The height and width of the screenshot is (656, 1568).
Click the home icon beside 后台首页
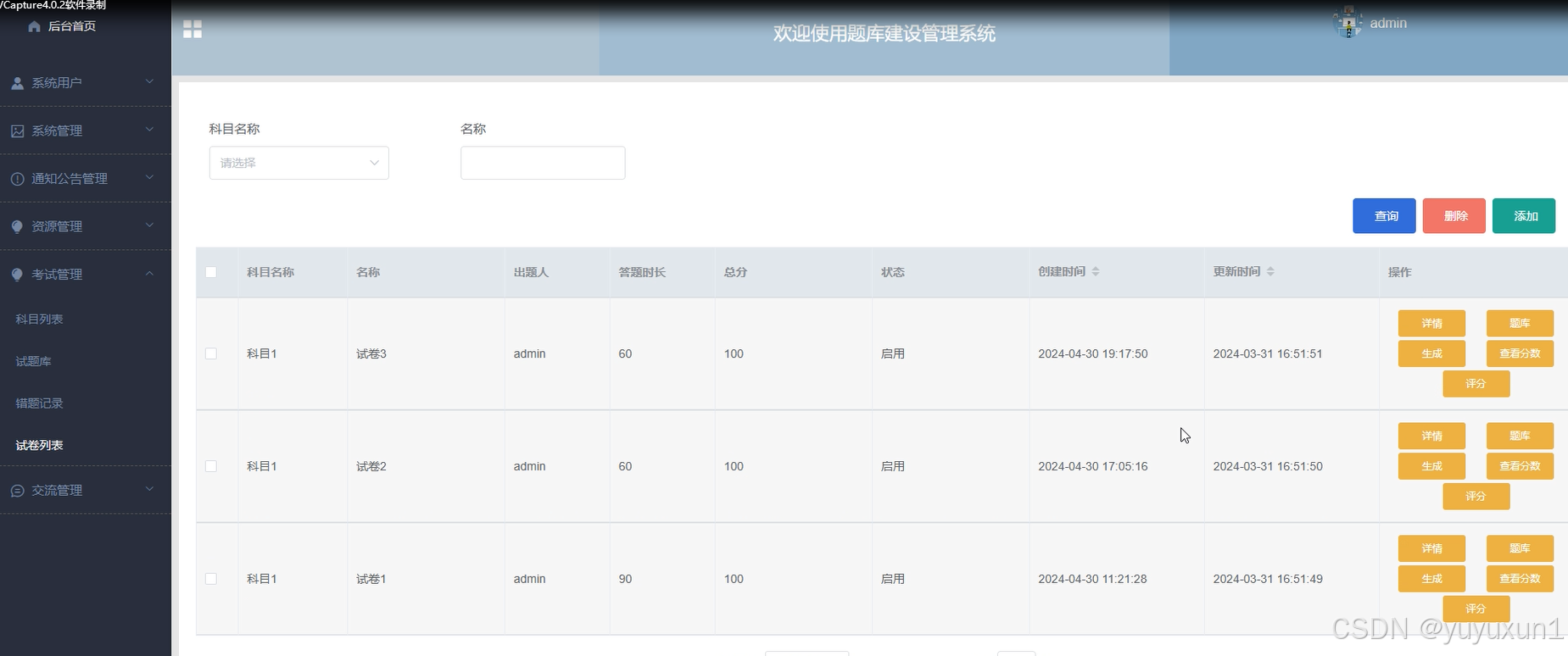tap(34, 26)
